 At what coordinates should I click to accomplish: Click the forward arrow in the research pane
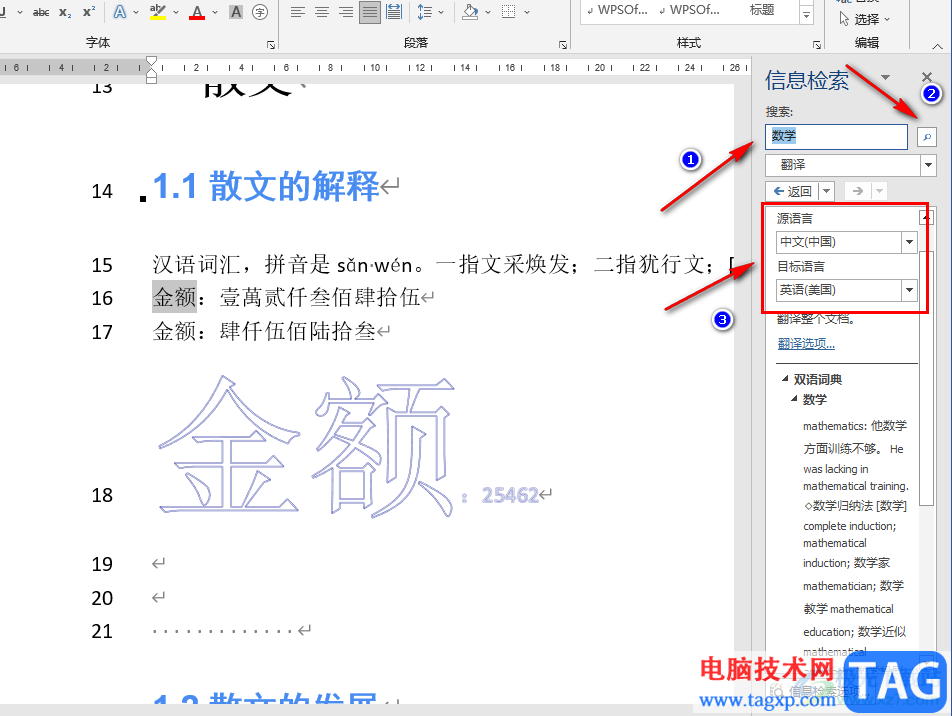pos(857,191)
